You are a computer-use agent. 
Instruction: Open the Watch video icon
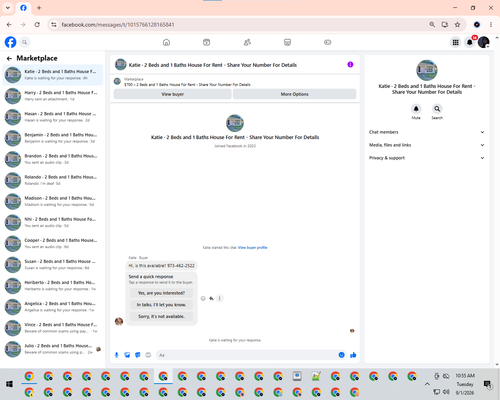pyautogui.click(x=207, y=42)
